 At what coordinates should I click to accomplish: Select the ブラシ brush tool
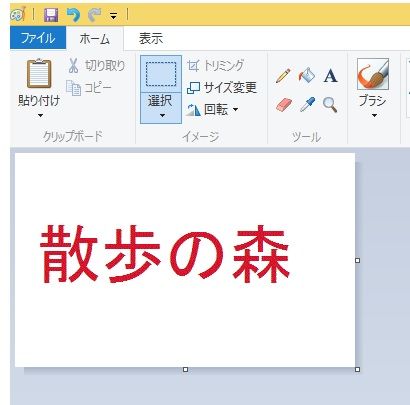373,74
